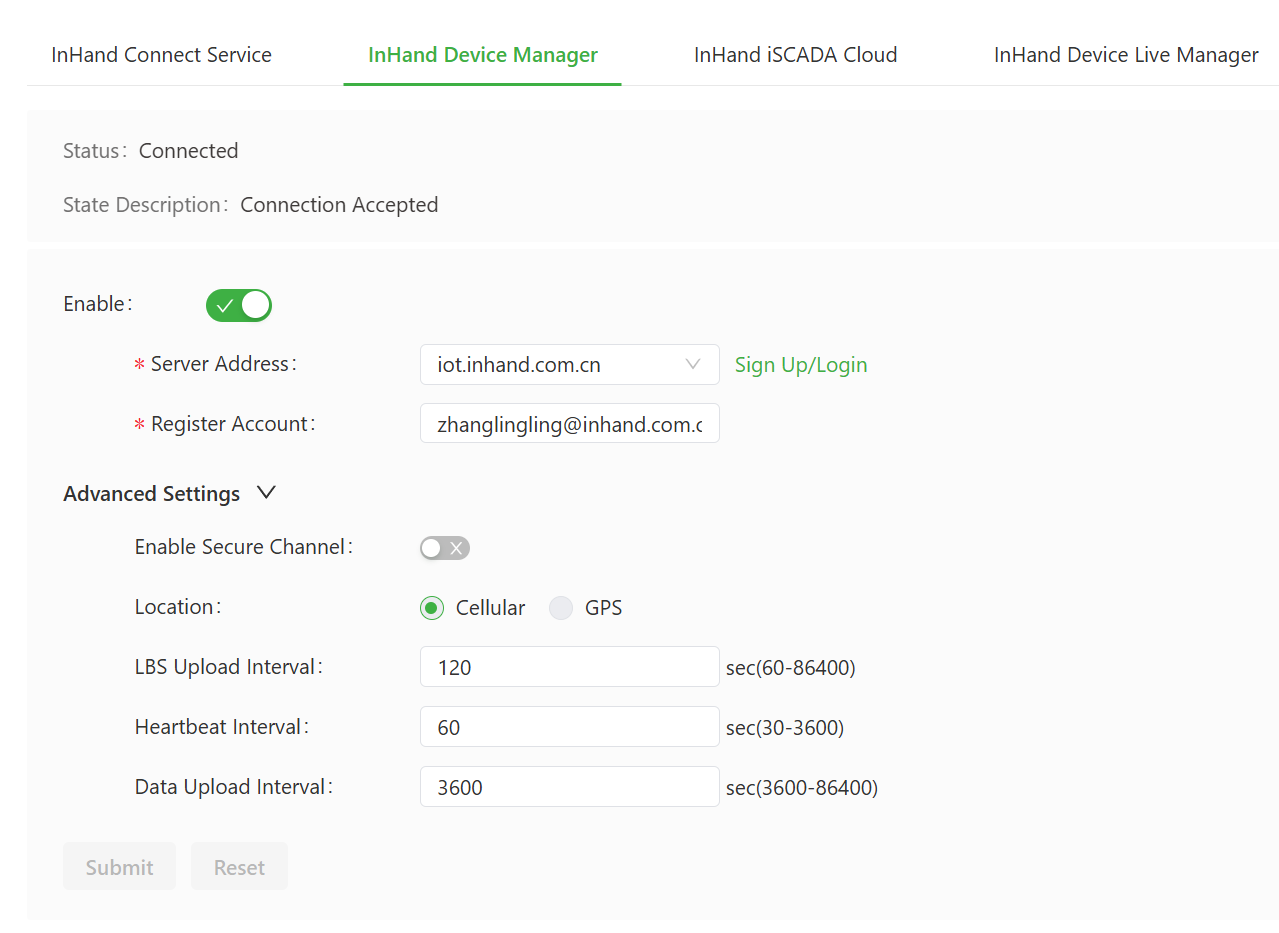Collapse Advanced Settings with chevron icon
1279x933 pixels.
click(x=266, y=493)
